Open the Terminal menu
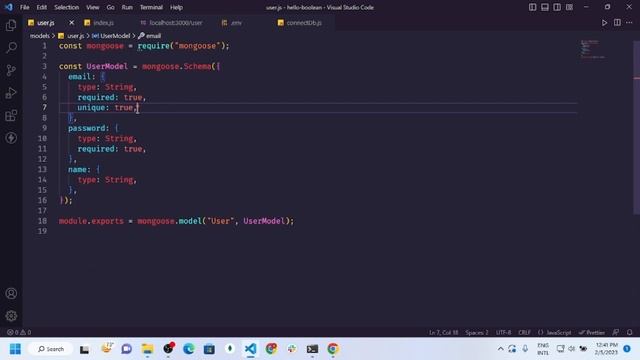 coord(151,7)
